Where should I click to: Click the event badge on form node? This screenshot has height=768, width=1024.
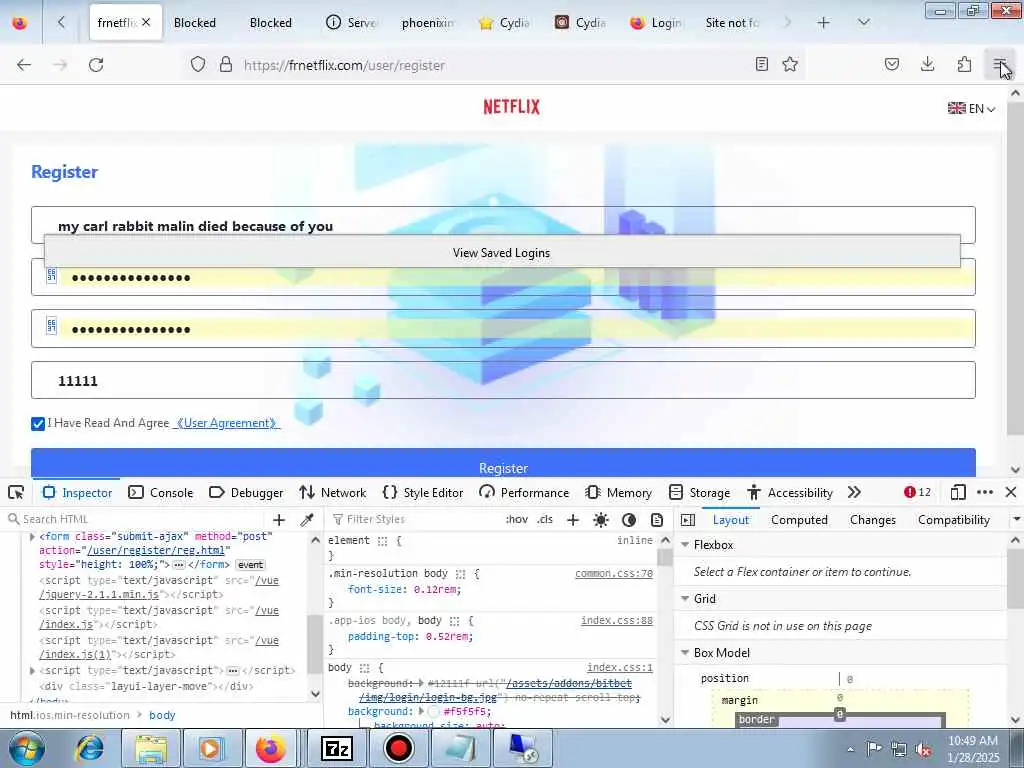pyautogui.click(x=250, y=565)
